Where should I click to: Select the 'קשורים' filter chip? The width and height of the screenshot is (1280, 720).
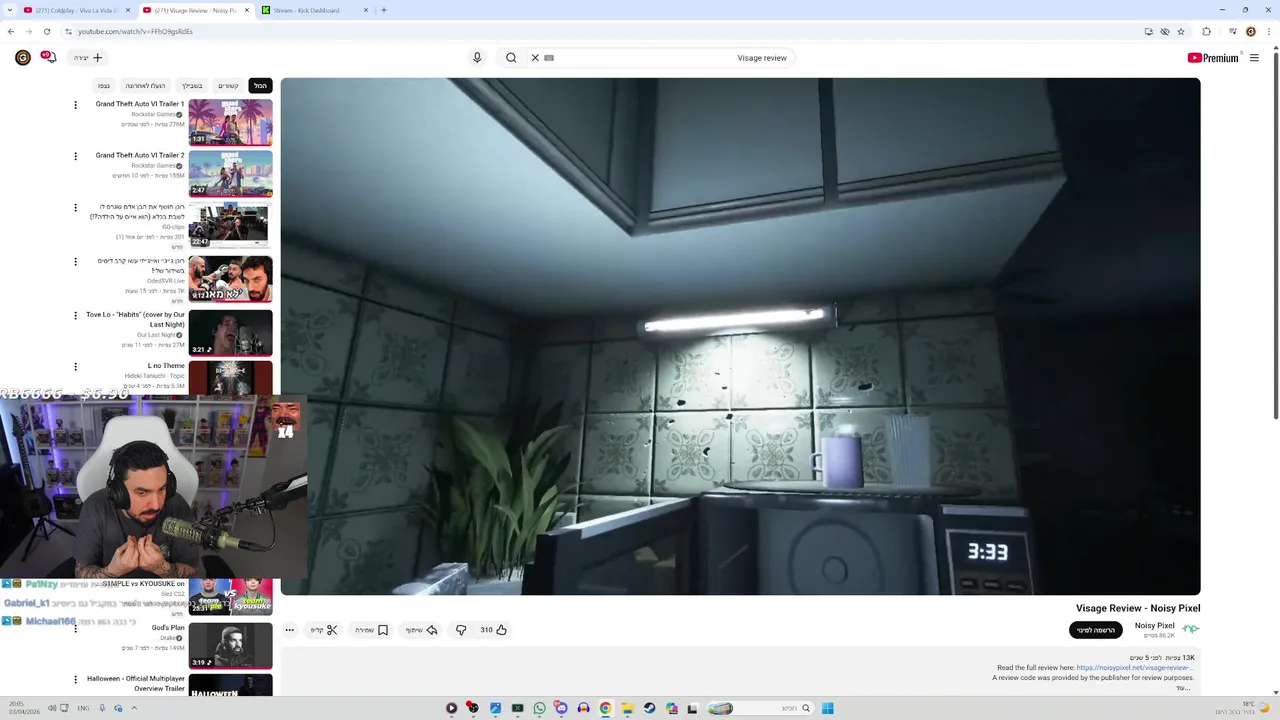pos(229,86)
